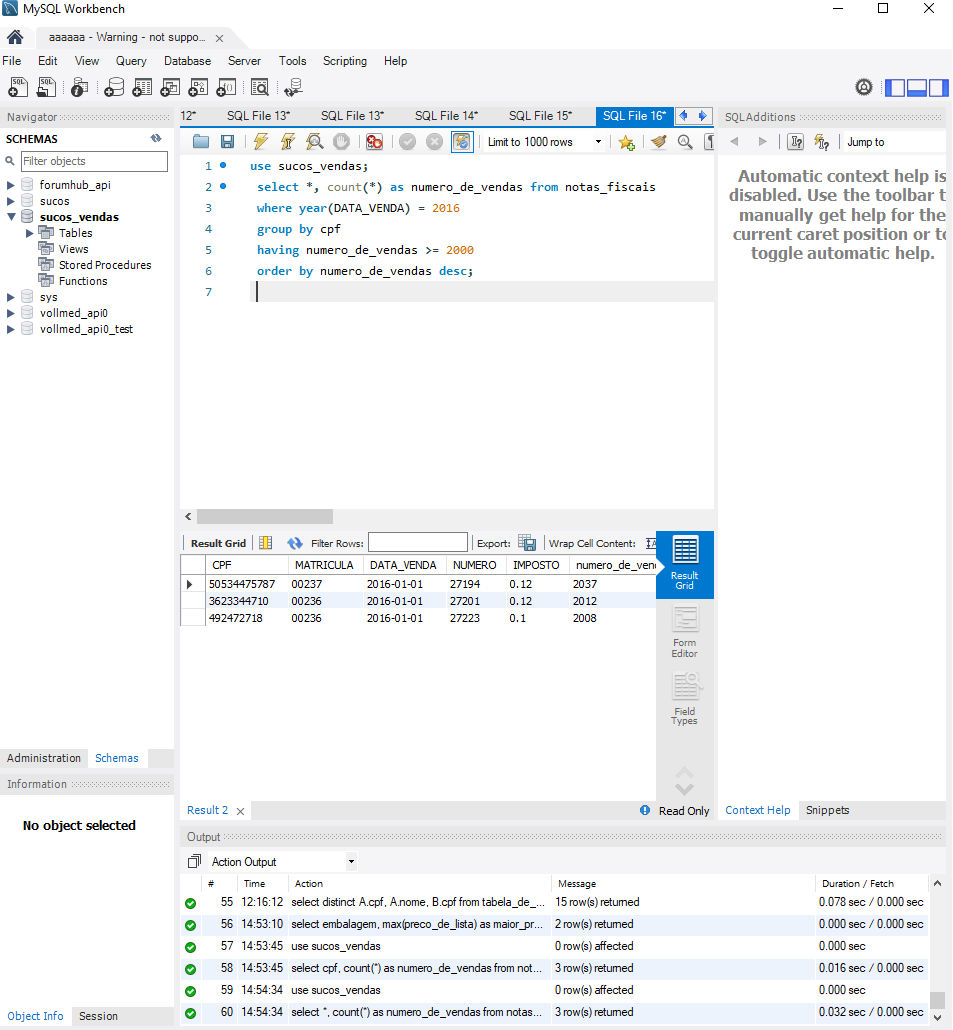Switch to SQL File 14 tab

tap(446, 116)
